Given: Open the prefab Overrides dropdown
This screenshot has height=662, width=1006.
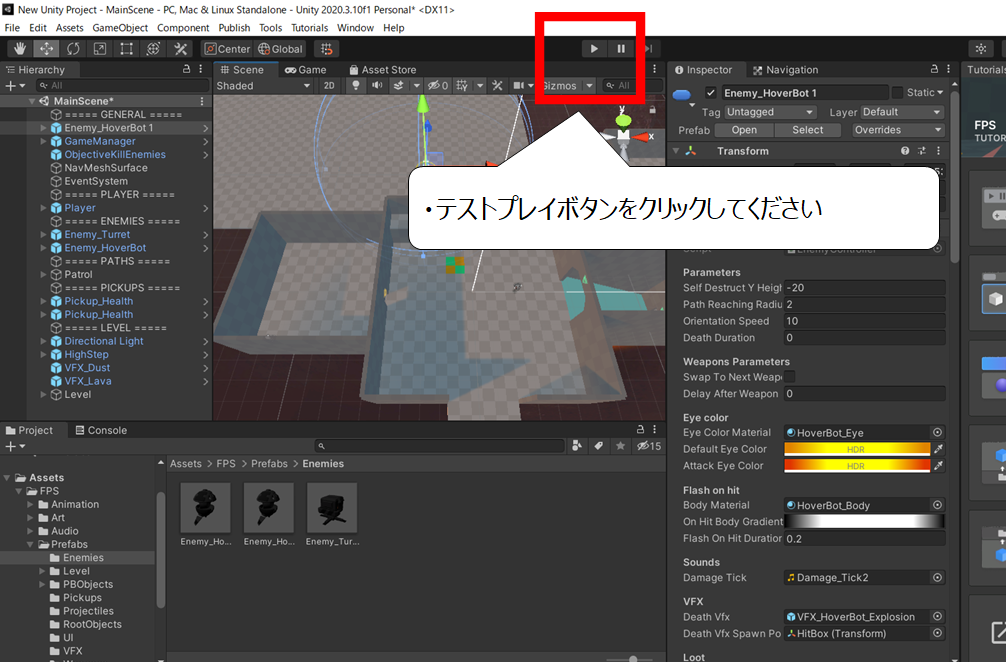Looking at the screenshot, I should point(898,130).
